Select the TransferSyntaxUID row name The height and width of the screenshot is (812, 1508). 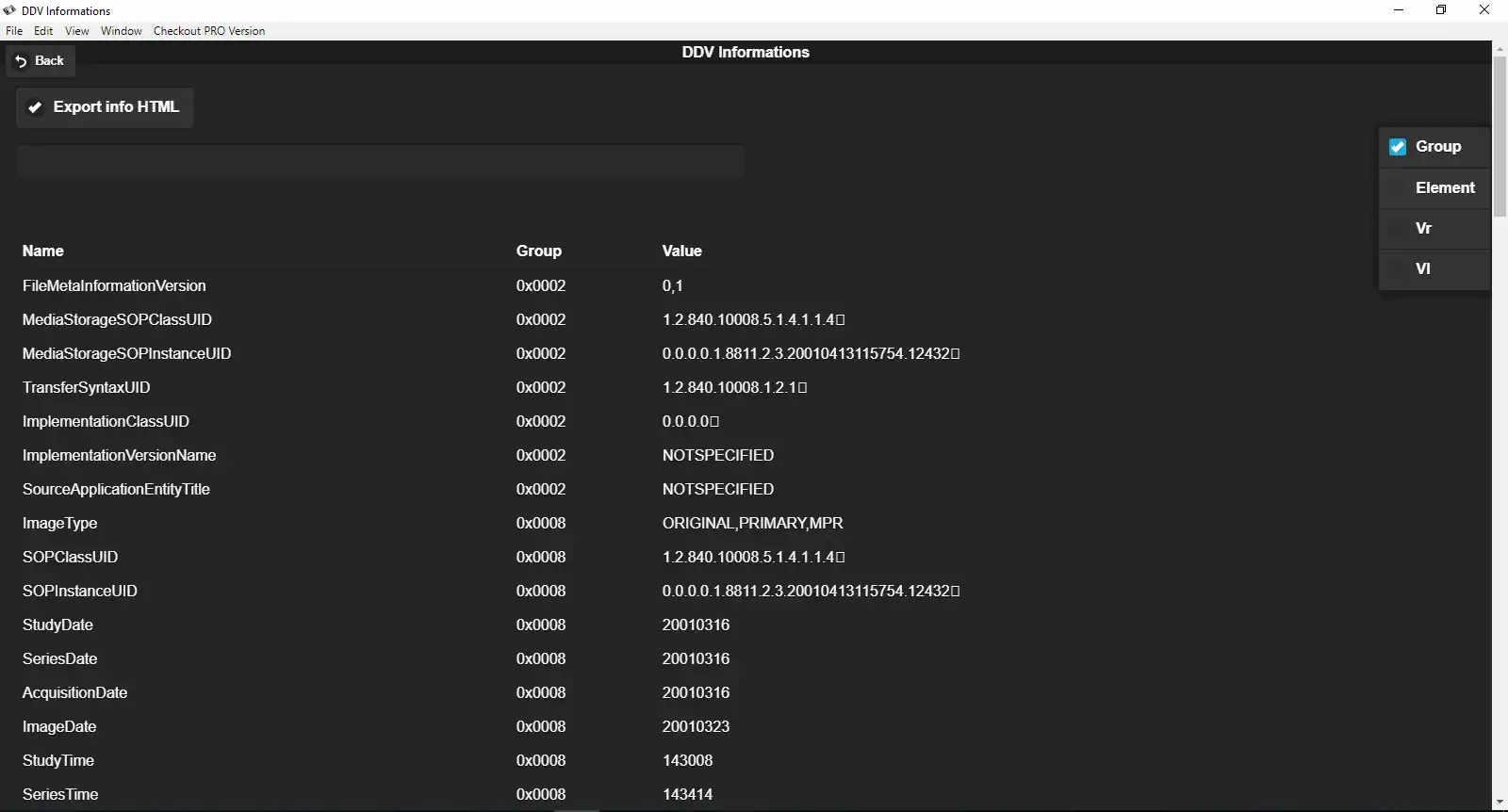click(87, 387)
